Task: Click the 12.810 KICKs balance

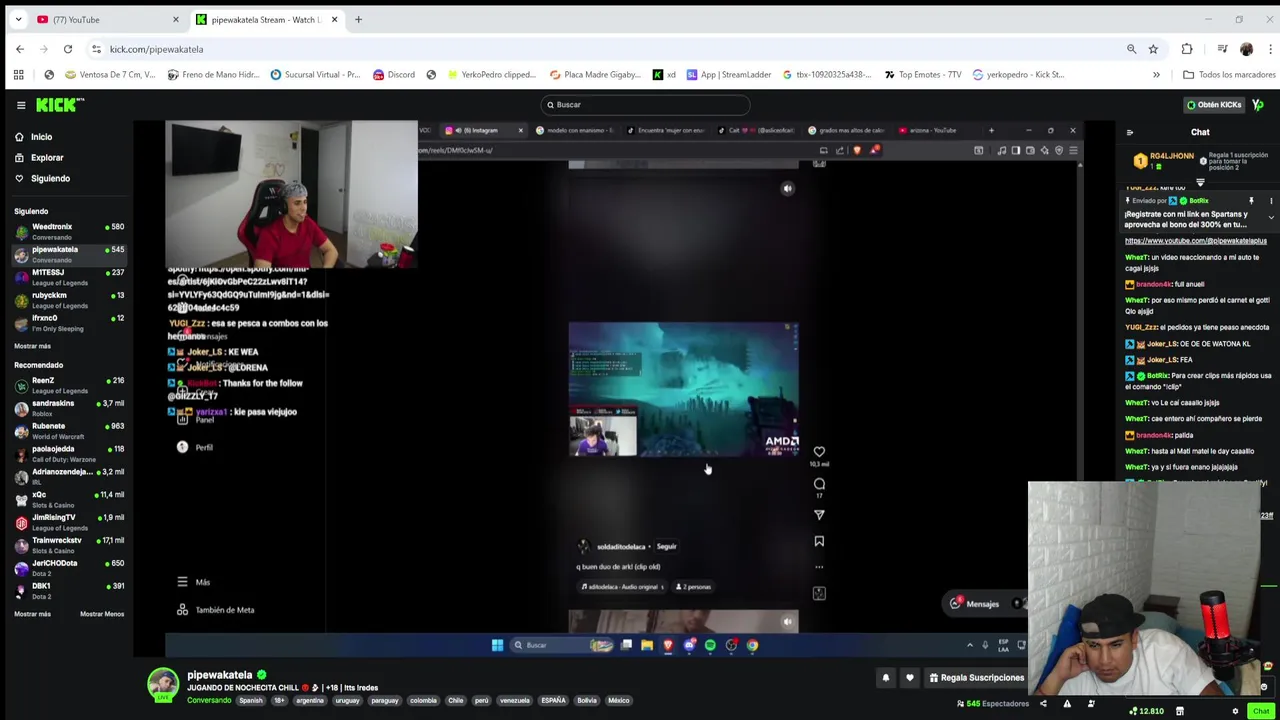Action: pyautogui.click(x=1146, y=711)
